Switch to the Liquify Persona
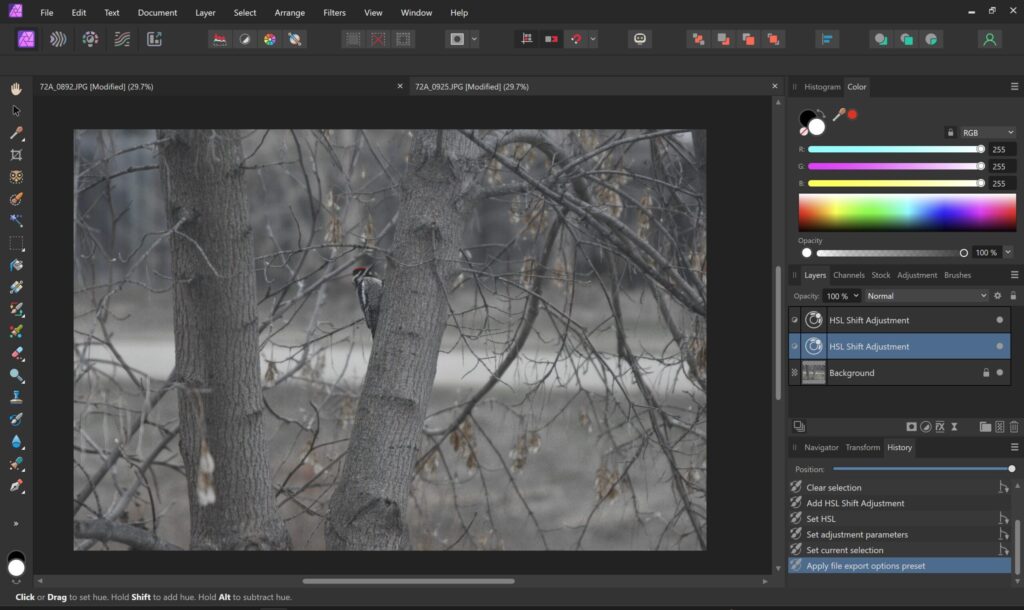Image resolution: width=1024 pixels, height=610 pixels. 59,39
